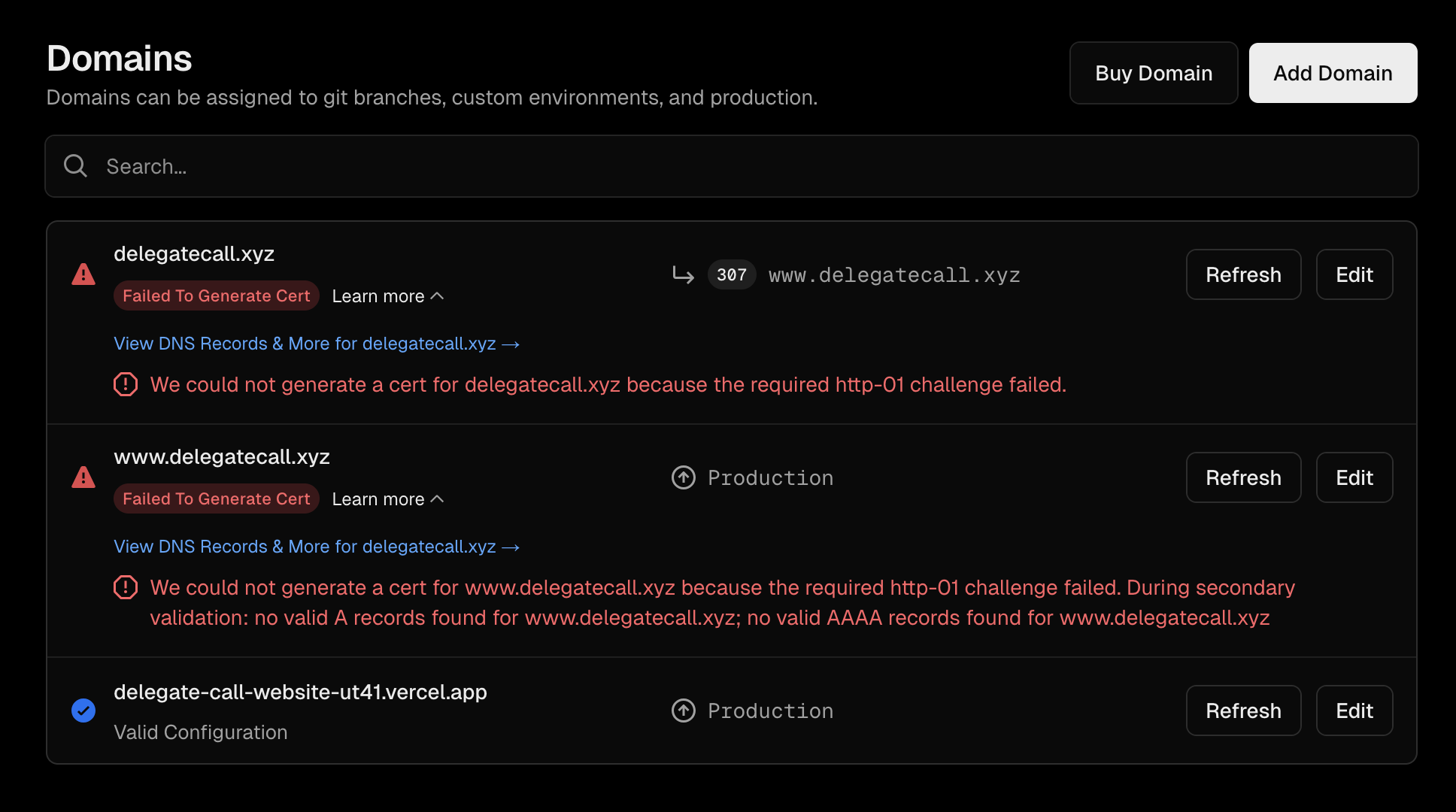1456x812 pixels.
Task: Edit the www.delegatecall.xyz domain
Action: pyautogui.click(x=1354, y=477)
